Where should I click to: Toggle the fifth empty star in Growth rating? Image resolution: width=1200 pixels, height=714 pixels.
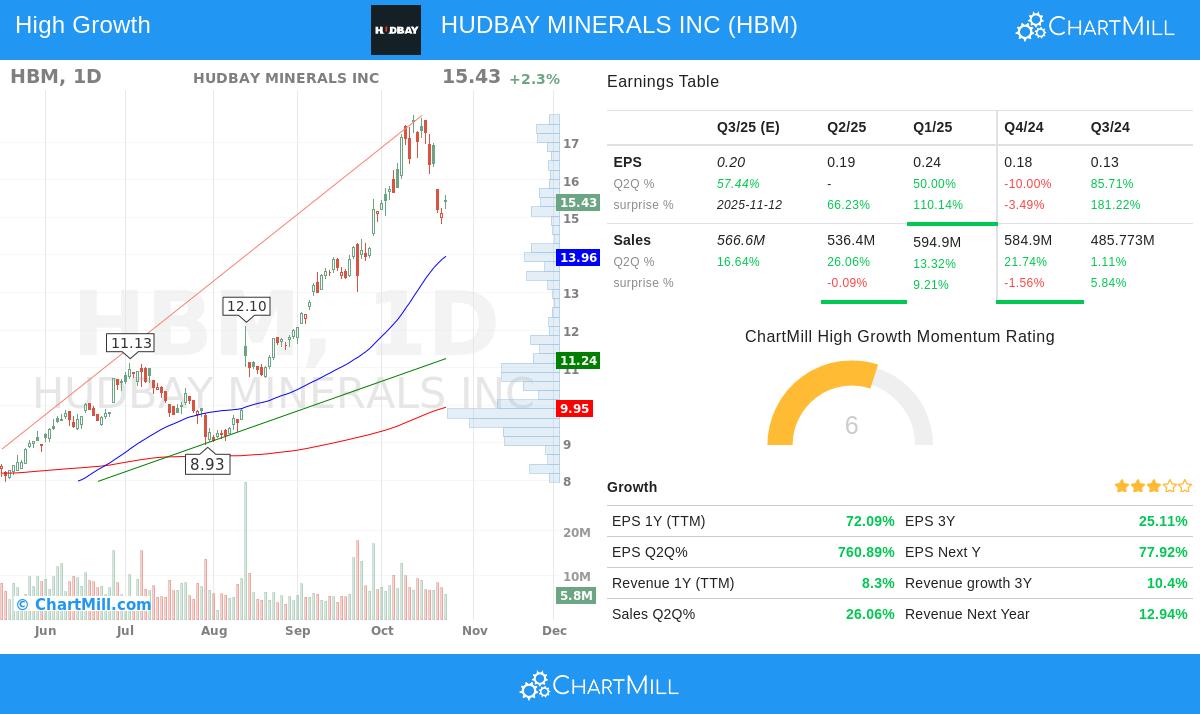point(1186,486)
